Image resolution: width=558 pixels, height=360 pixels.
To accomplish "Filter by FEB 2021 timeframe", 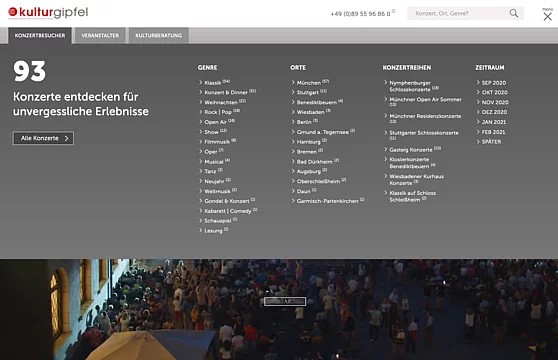I will click(491, 132).
